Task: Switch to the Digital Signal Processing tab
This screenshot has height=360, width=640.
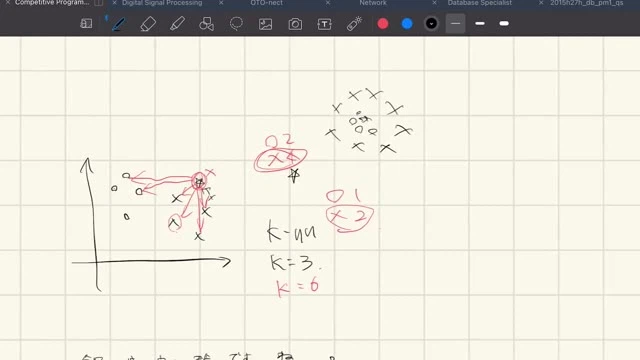Action: tap(162, 3)
